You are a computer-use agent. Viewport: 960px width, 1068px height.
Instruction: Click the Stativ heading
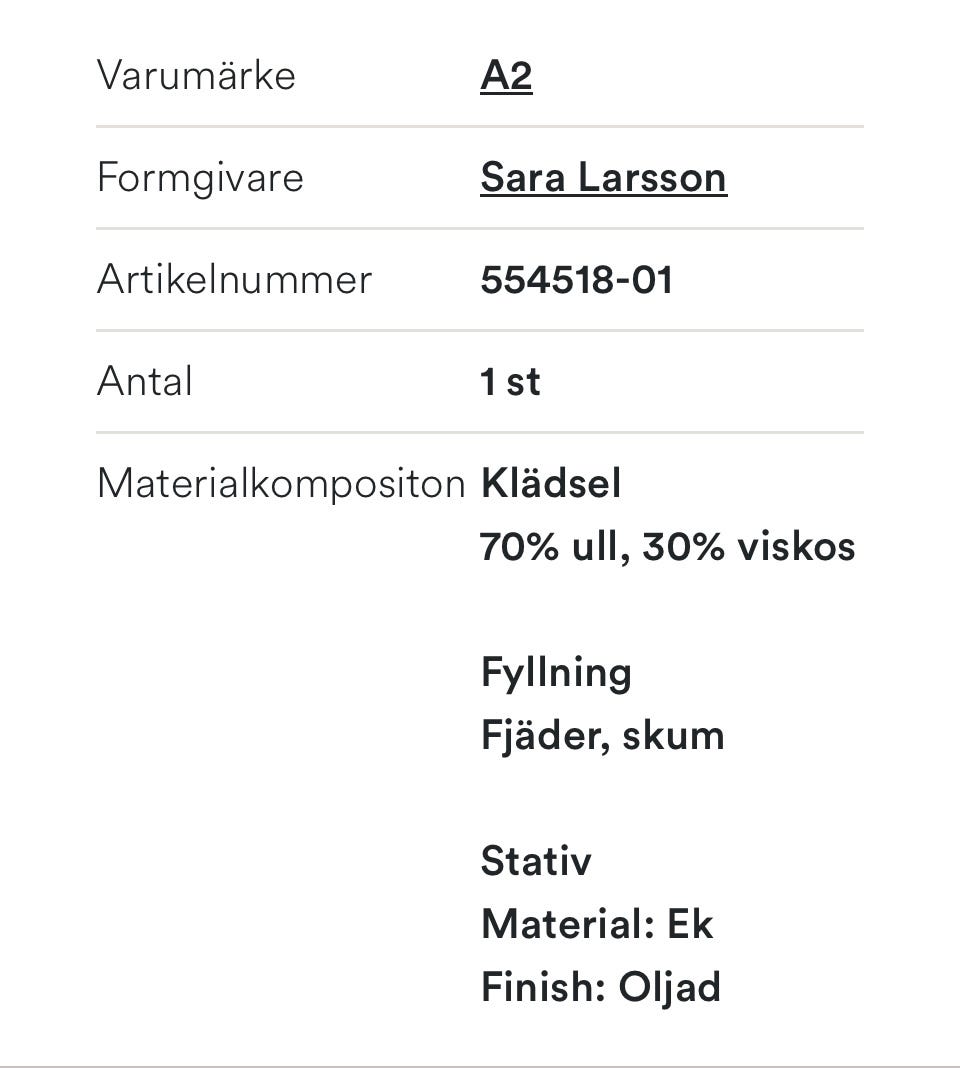536,861
